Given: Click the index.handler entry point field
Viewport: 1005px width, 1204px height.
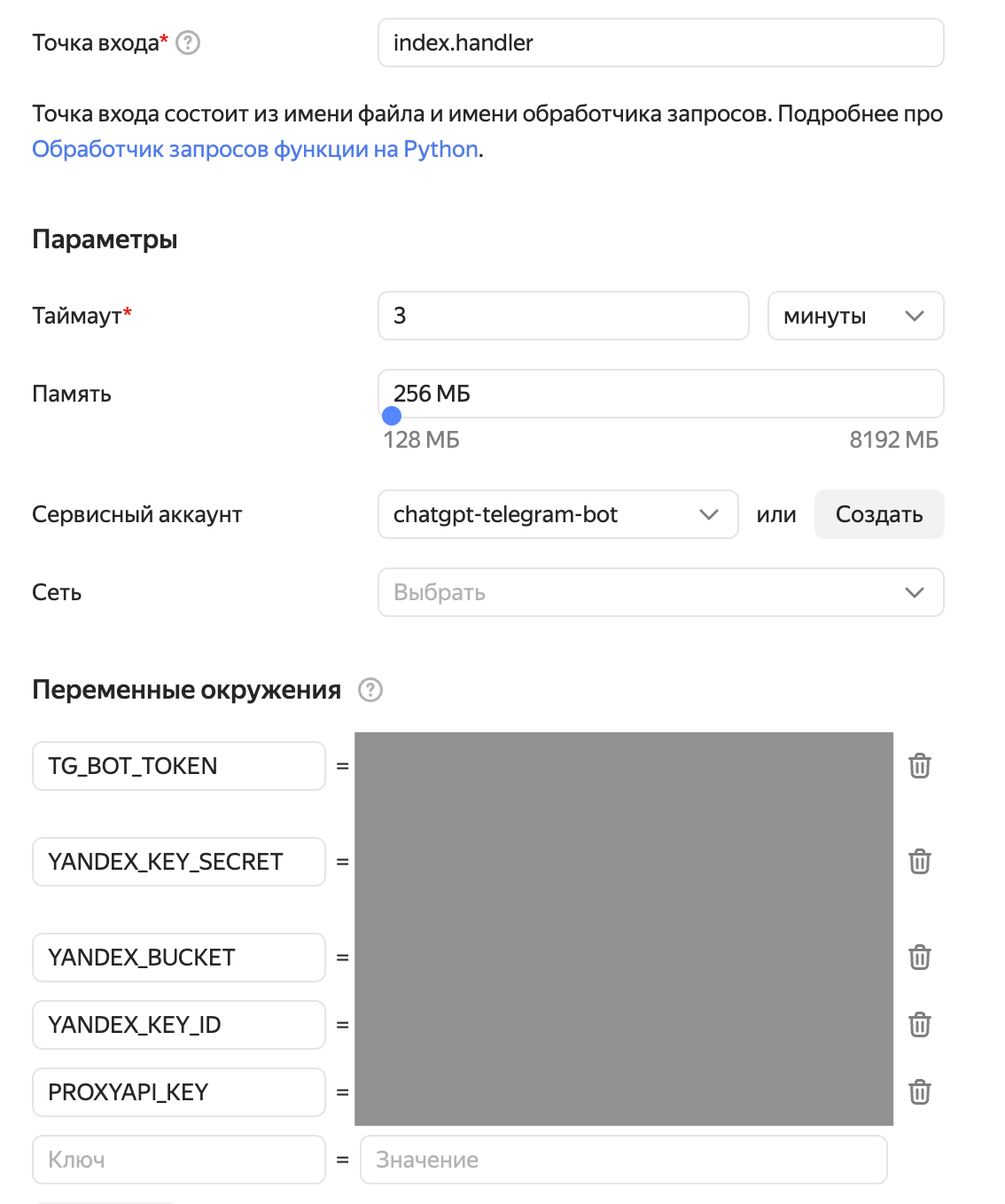Looking at the screenshot, I should tap(659, 42).
